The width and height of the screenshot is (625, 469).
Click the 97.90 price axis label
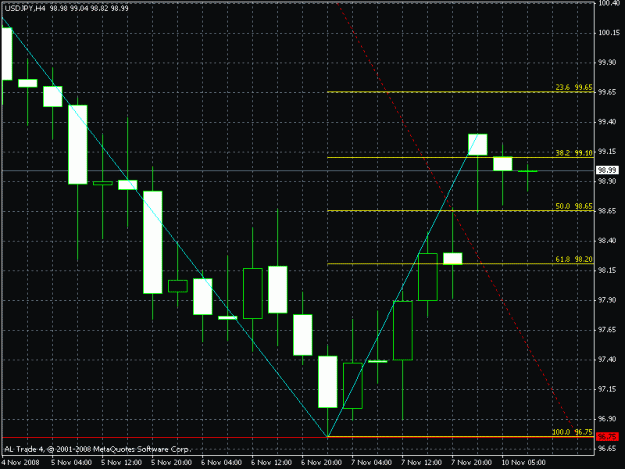607,300
